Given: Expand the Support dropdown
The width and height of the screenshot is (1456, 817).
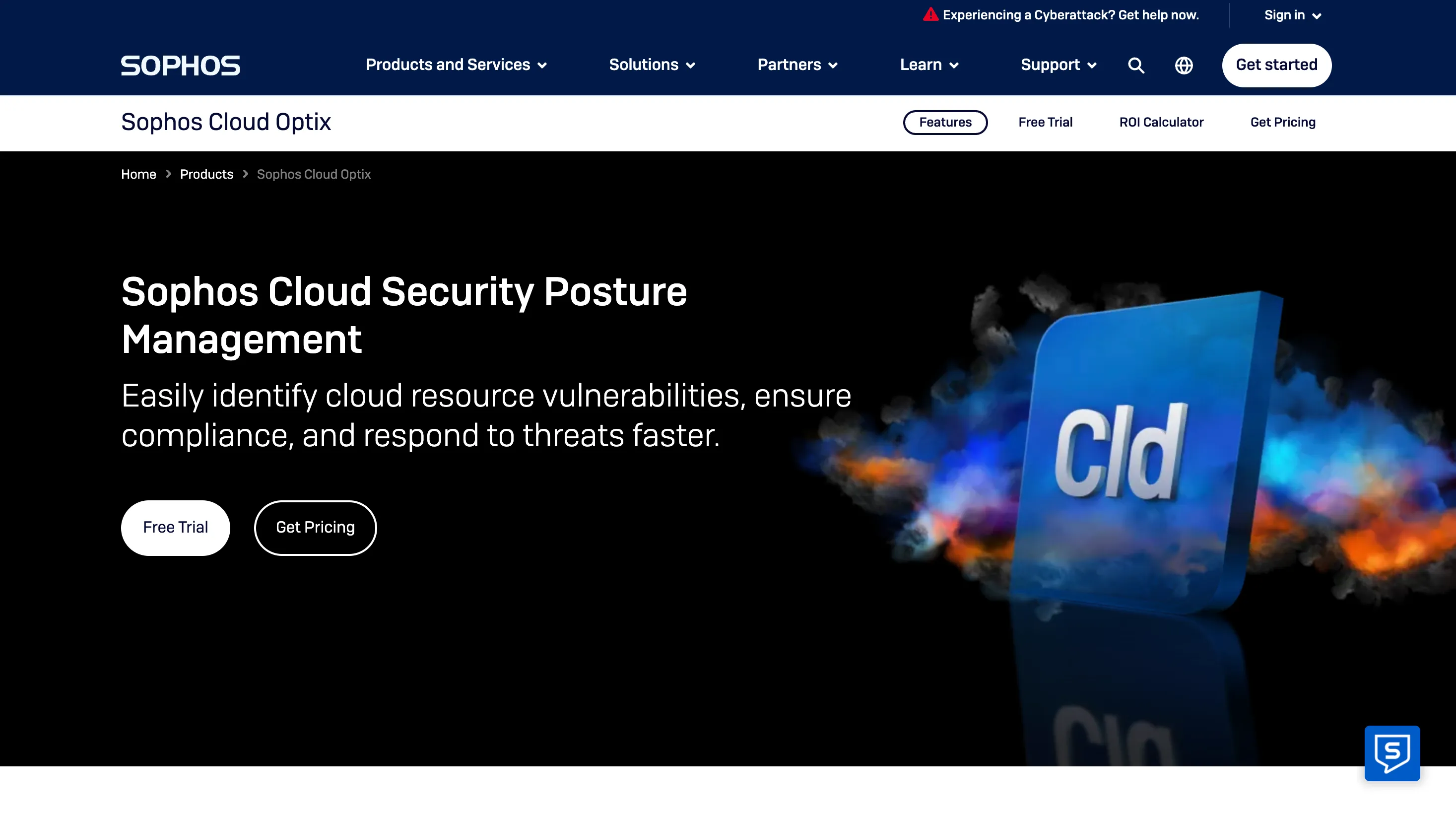Looking at the screenshot, I should (x=1058, y=65).
